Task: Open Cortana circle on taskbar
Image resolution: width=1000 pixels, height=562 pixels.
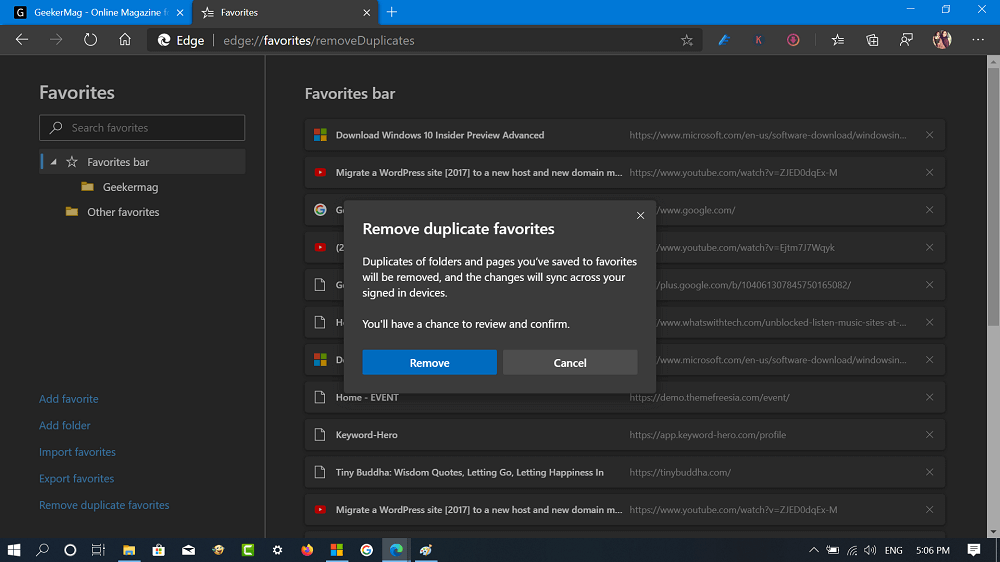Action: [70, 550]
